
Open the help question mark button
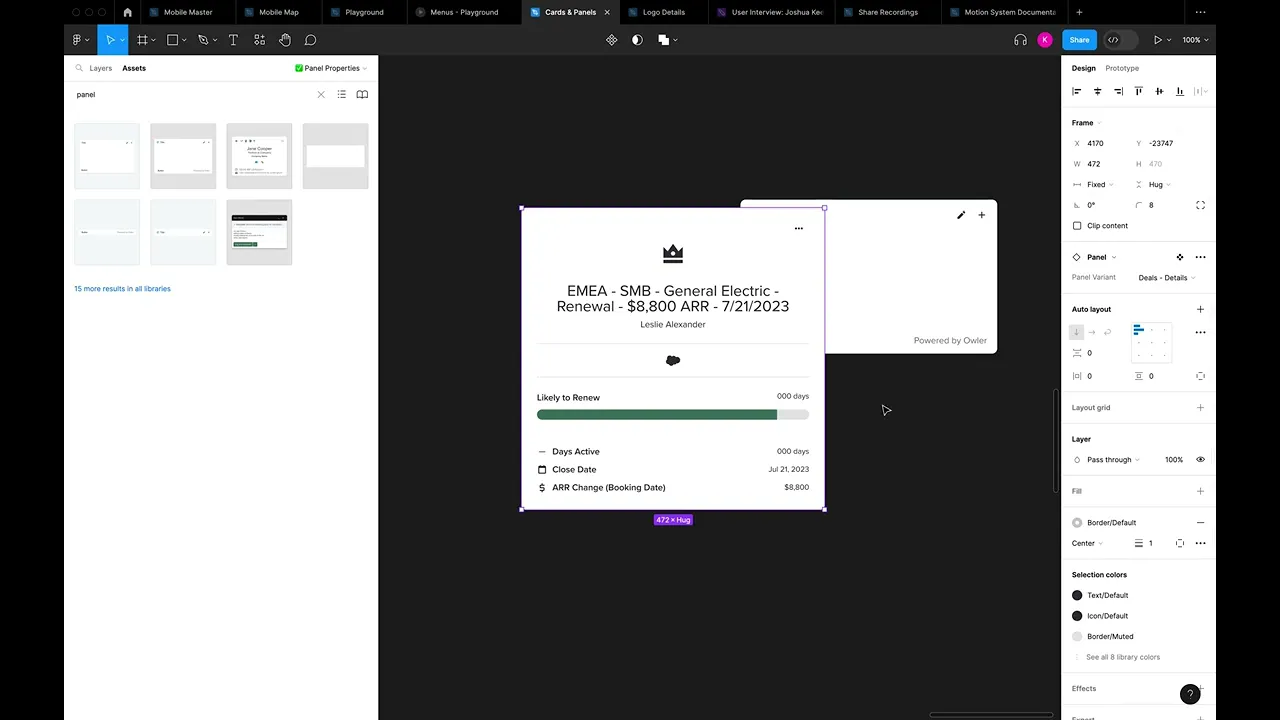pyautogui.click(x=1189, y=694)
